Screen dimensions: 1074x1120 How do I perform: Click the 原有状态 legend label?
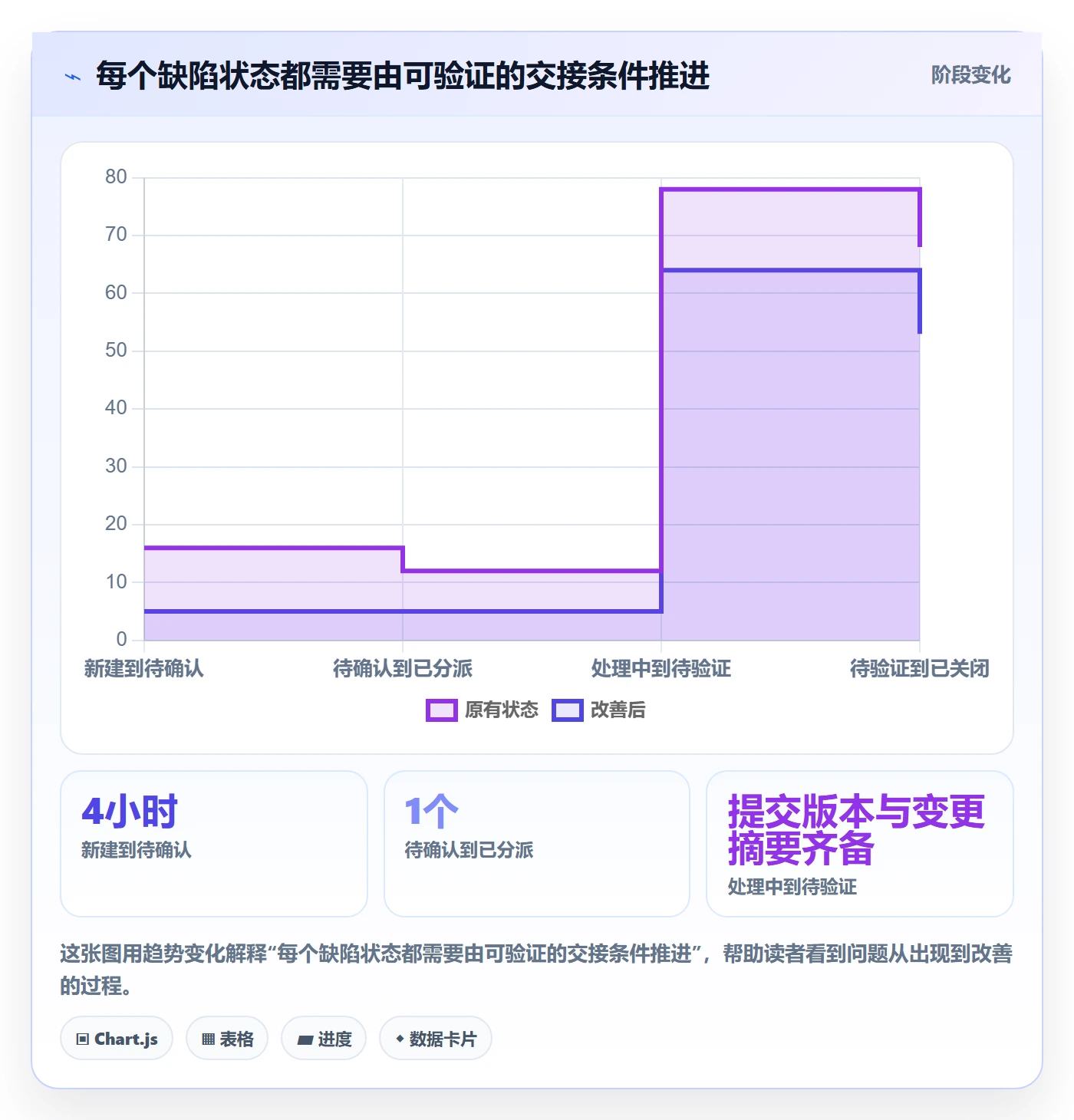coord(502,710)
